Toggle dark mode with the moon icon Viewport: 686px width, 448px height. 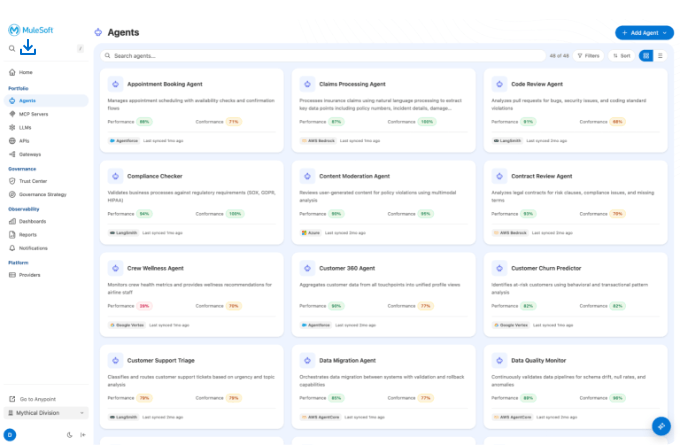click(69, 434)
